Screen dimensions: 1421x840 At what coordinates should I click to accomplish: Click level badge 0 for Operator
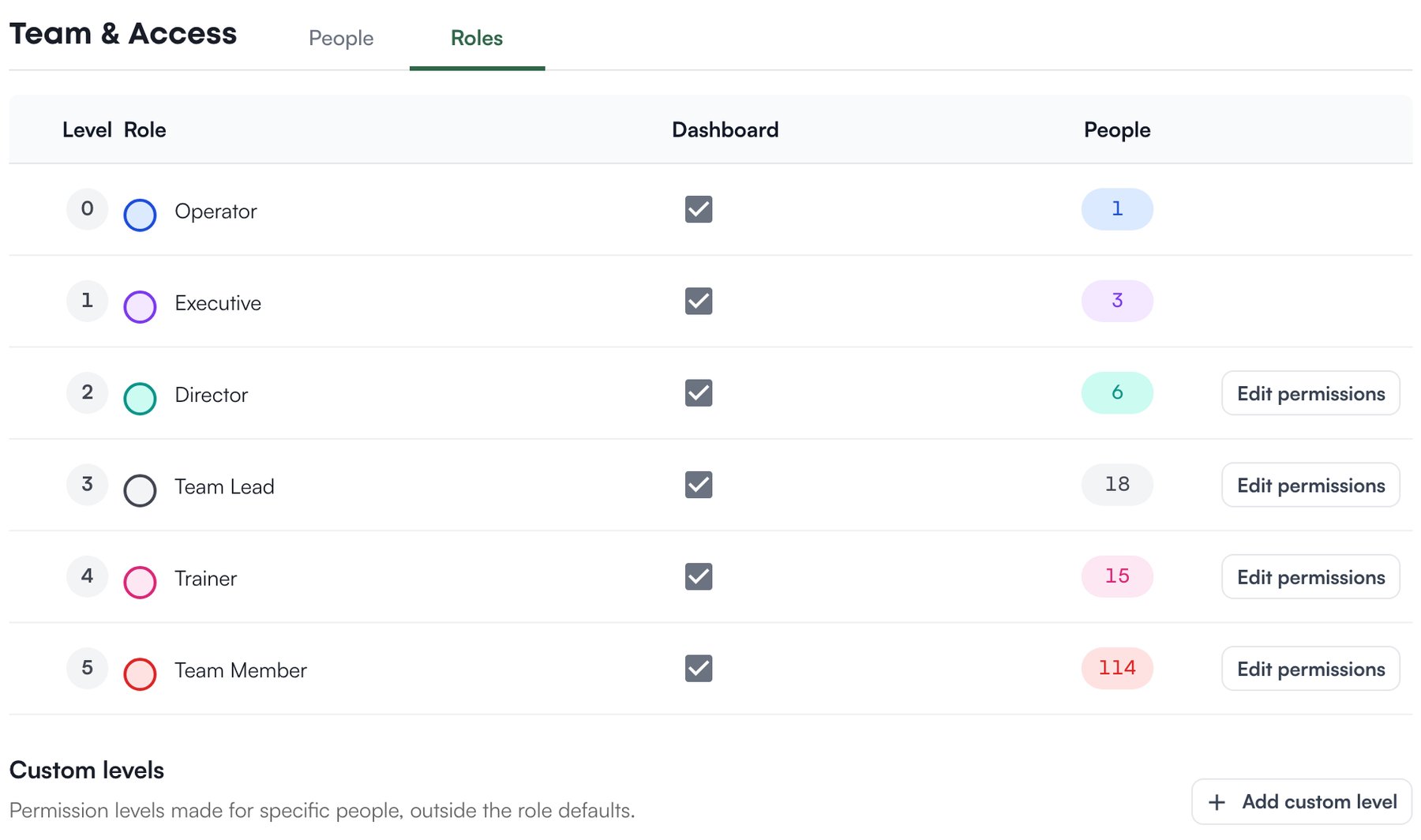(x=87, y=209)
